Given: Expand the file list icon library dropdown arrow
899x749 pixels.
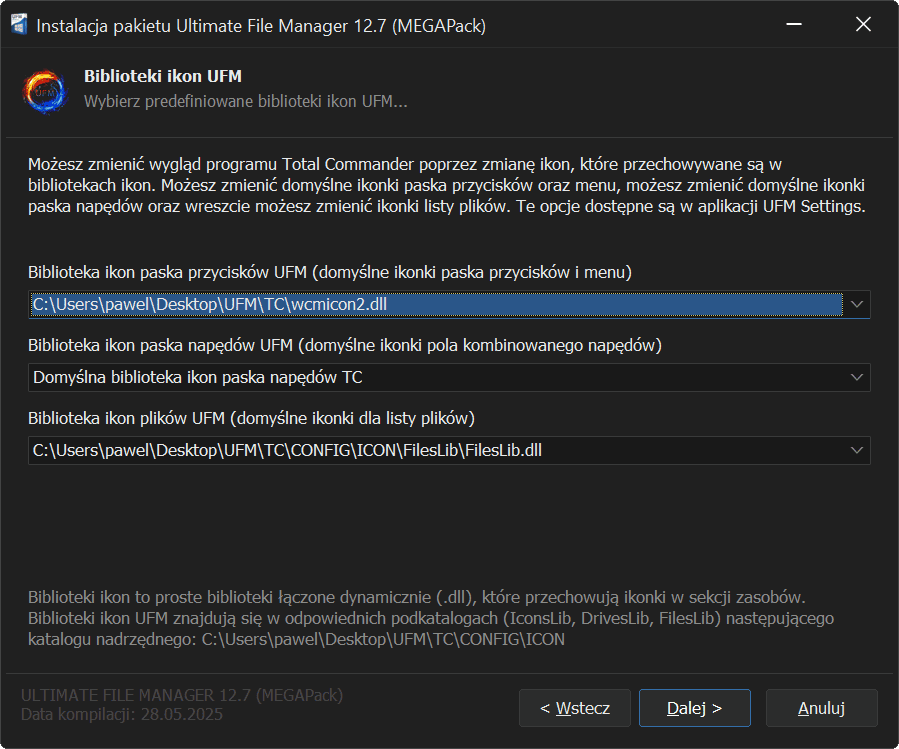Looking at the screenshot, I should pyautogui.click(x=856, y=450).
